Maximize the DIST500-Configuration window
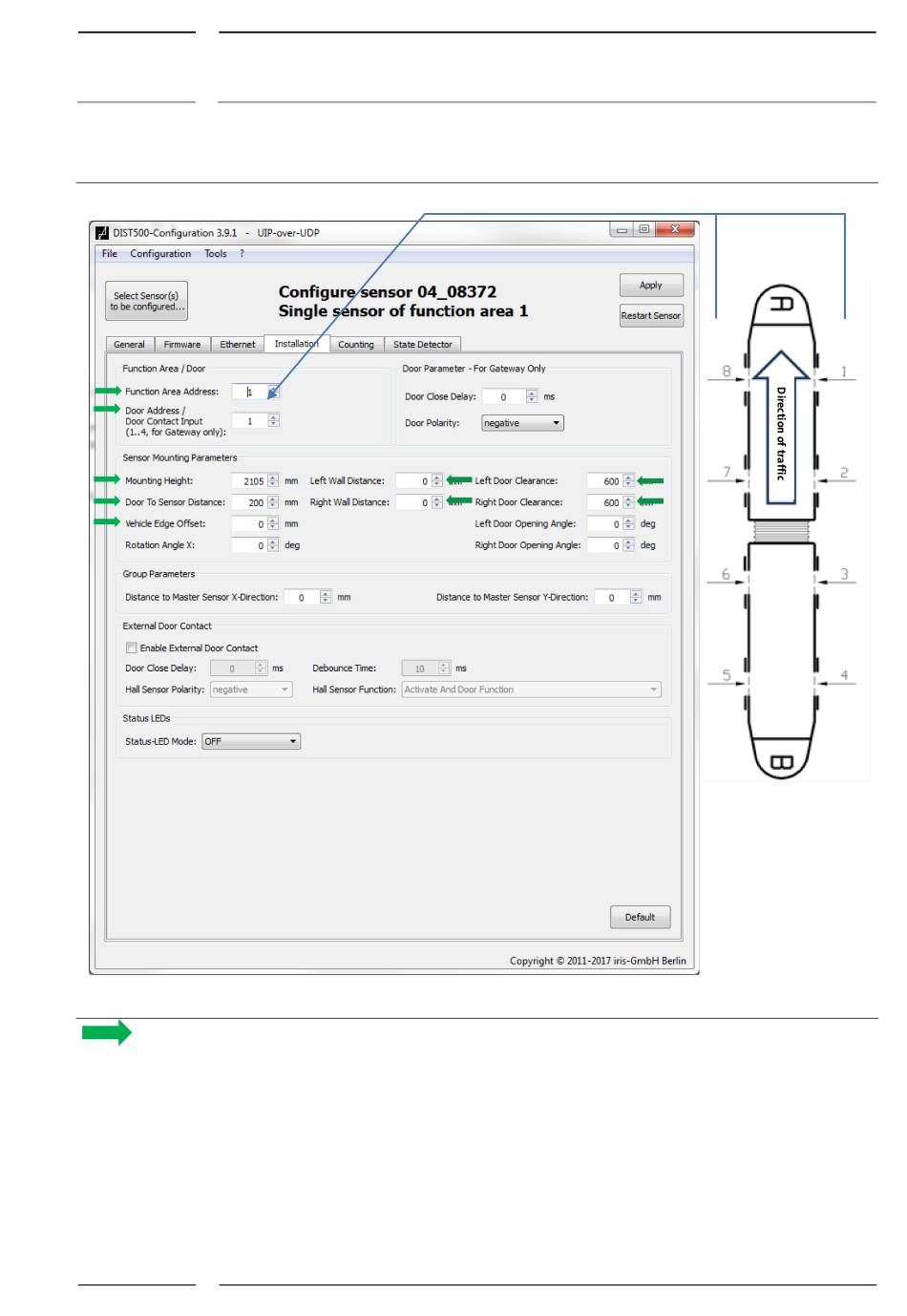The image size is (907, 1316). (x=644, y=230)
